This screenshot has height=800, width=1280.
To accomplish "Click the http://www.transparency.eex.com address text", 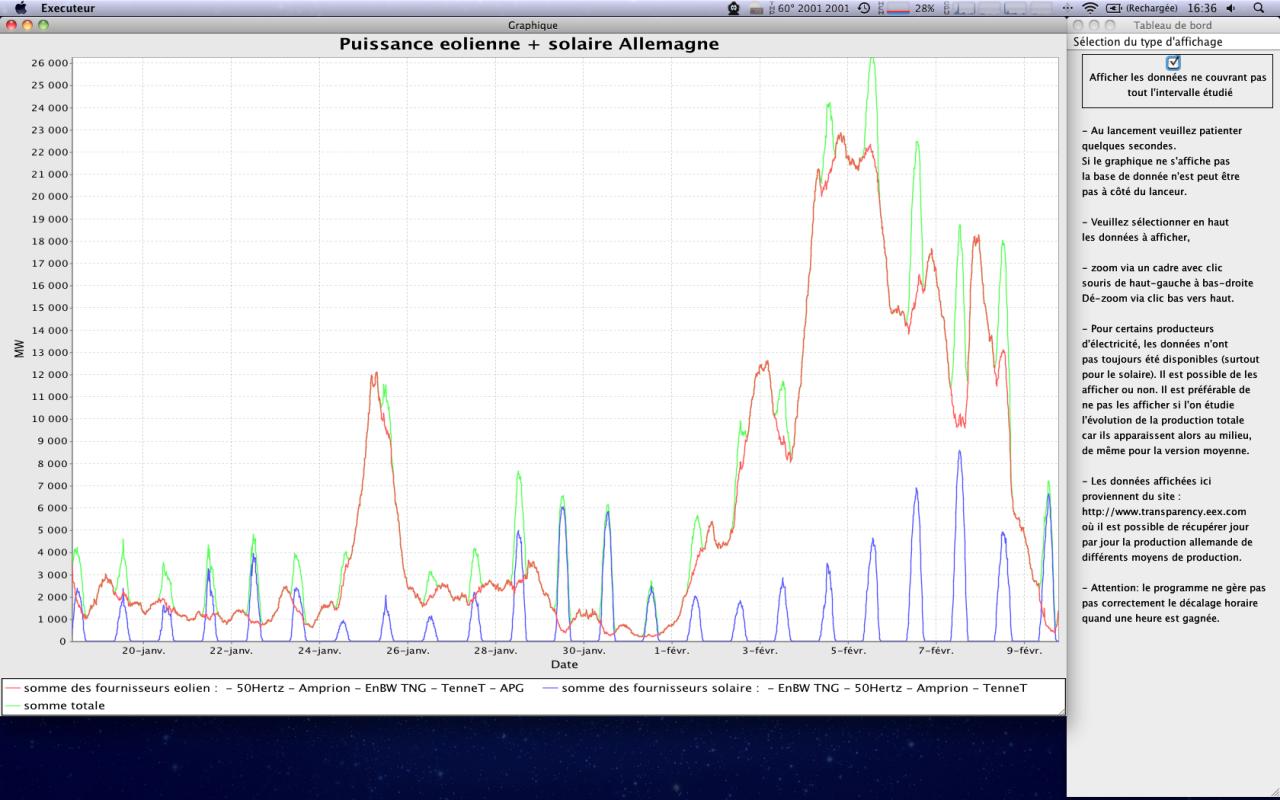I will [x=1164, y=511].
